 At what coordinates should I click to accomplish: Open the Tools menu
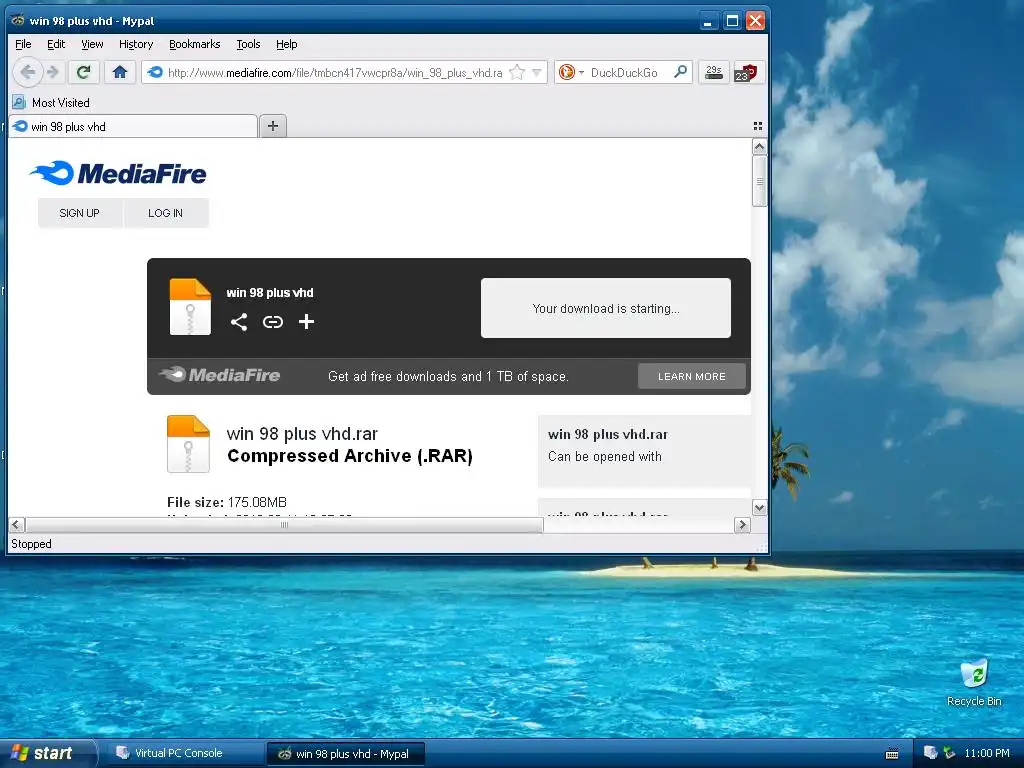point(248,44)
